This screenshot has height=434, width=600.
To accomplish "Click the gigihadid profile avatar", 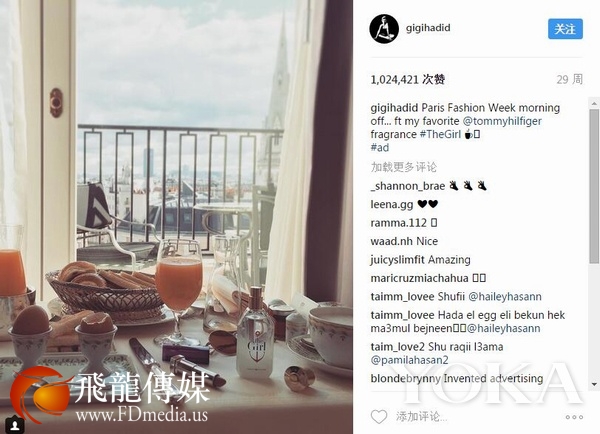I will 384,29.
